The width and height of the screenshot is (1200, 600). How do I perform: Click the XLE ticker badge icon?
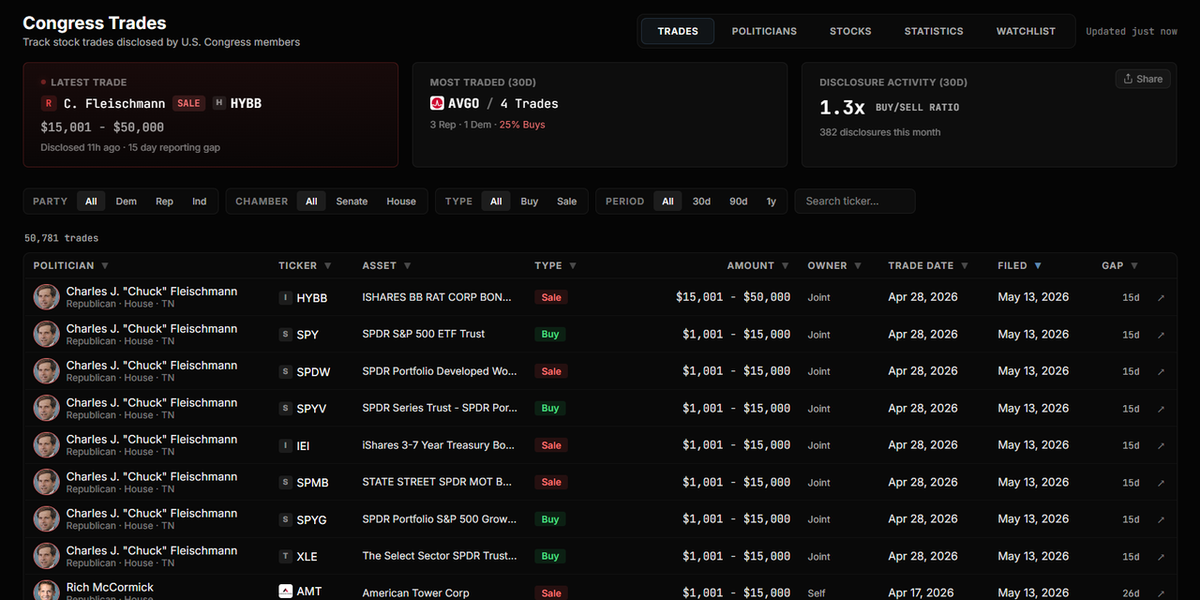(x=286, y=557)
